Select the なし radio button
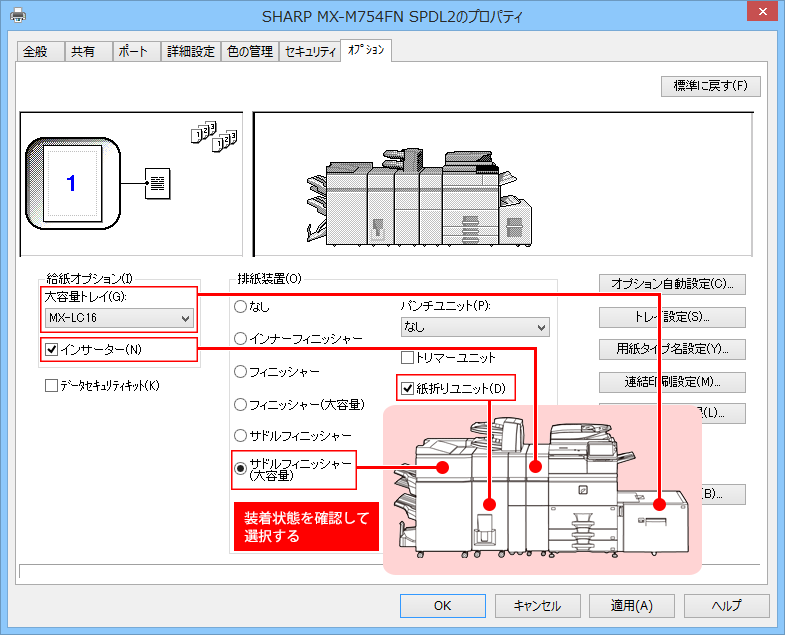 coord(240,306)
